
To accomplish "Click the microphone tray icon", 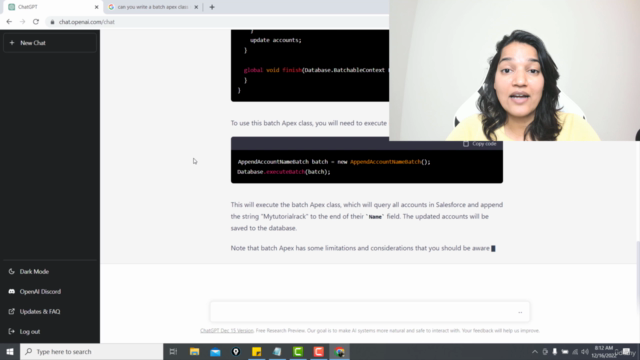I will tap(555, 352).
